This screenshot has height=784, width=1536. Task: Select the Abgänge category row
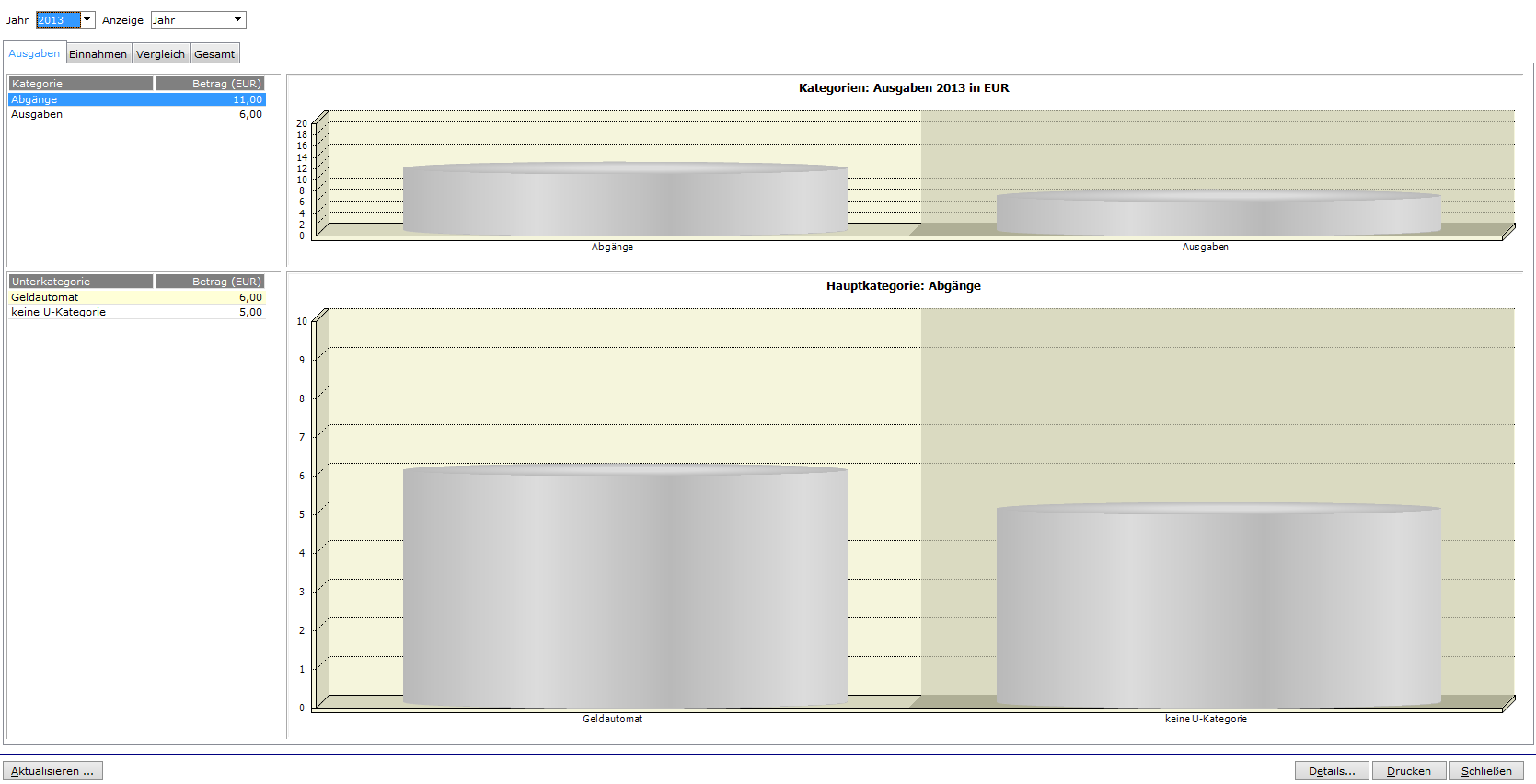pos(137,99)
